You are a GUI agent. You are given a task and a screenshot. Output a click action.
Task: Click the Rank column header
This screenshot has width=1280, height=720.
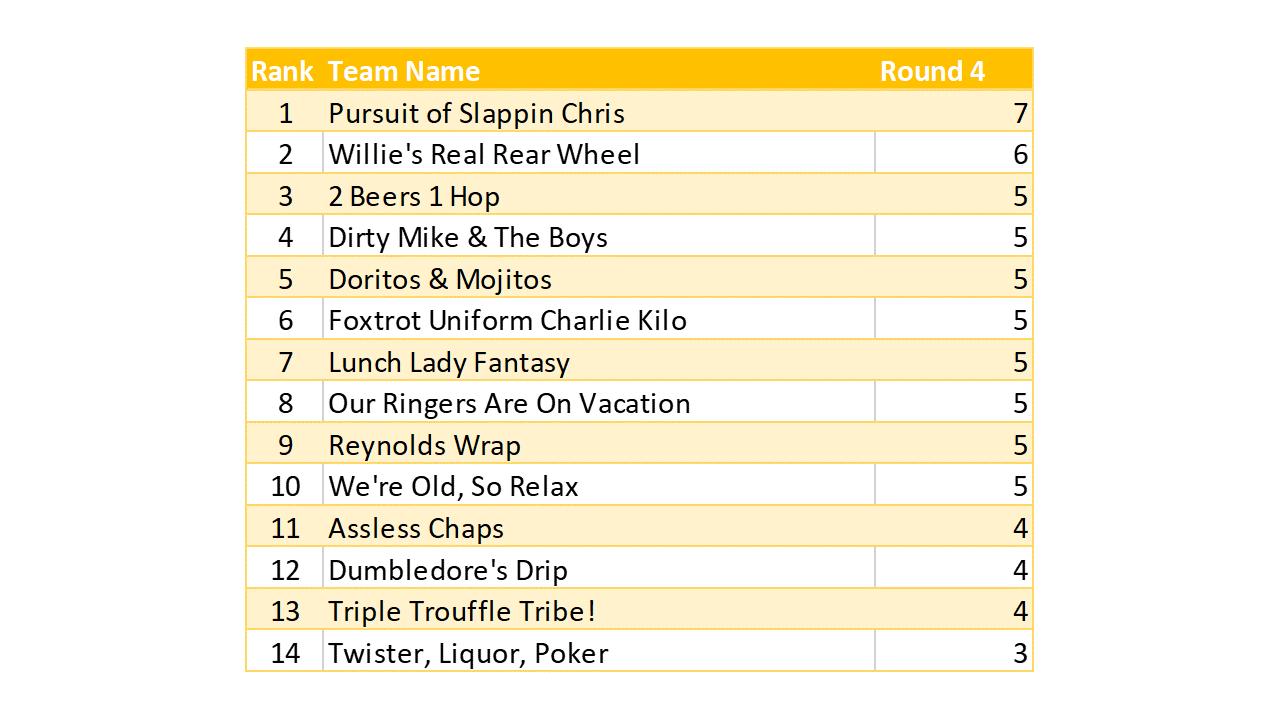coord(282,72)
